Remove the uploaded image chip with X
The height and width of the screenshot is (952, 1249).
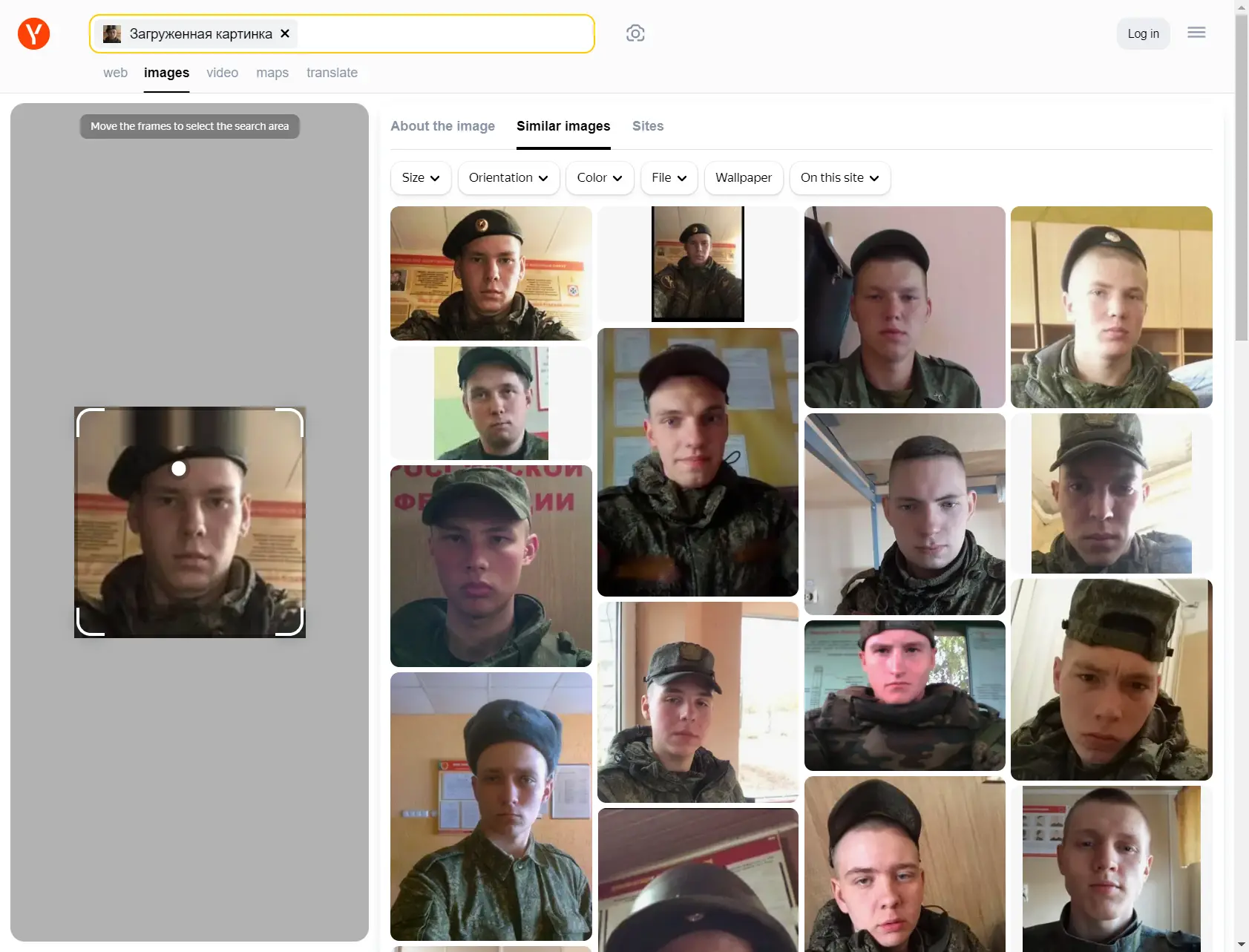pyautogui.click(x=285, y=33)
